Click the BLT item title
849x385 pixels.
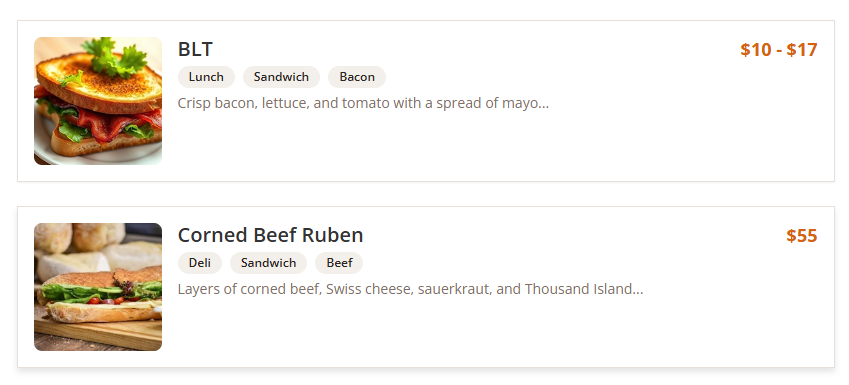[195, 49]
